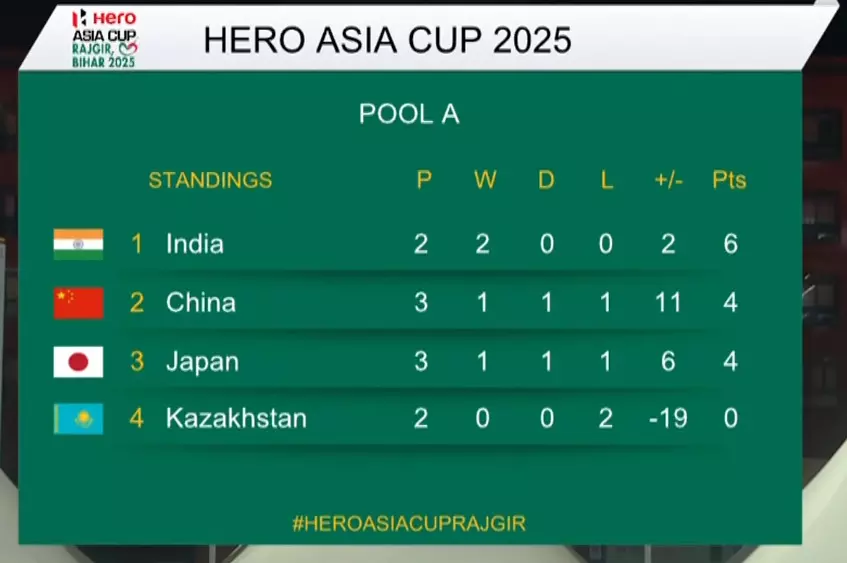Click Kazakhstan's -19 goal difference value
The width and height of the screenshot is (847, 563).
pyautogui.click(x=666, y=418)
